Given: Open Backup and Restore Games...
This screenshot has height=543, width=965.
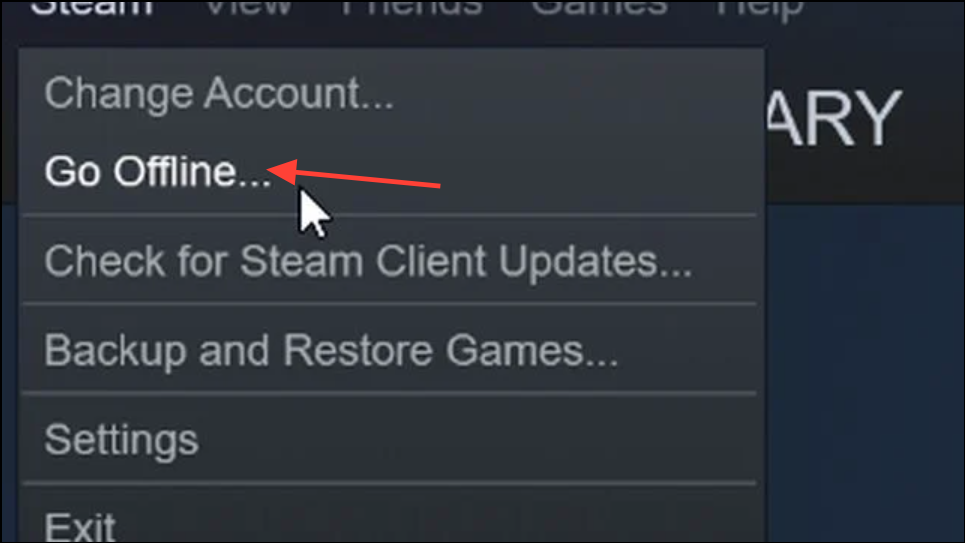Looking at the screenshot, I should coord(390,350).
